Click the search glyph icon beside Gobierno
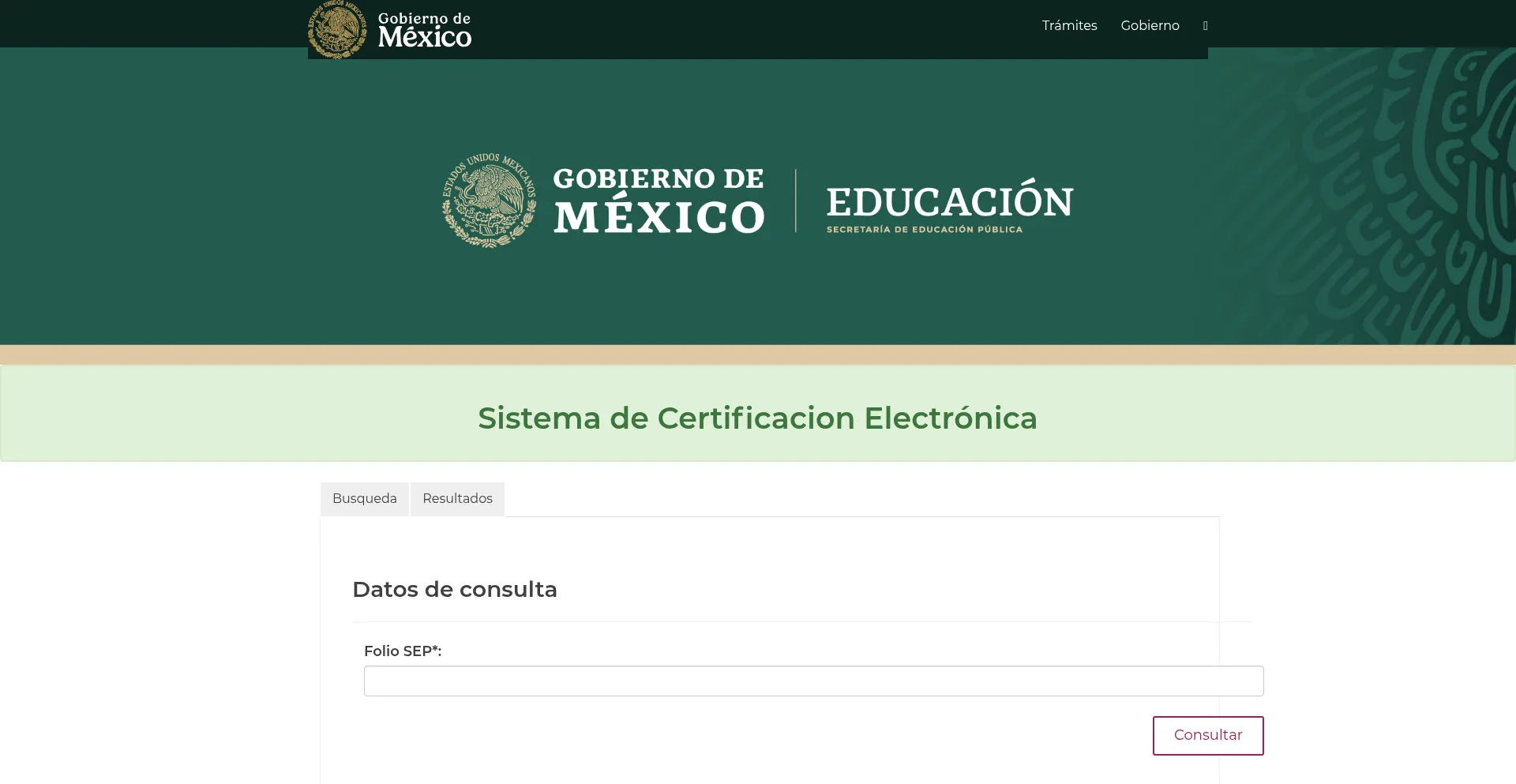 (1205, 26)
